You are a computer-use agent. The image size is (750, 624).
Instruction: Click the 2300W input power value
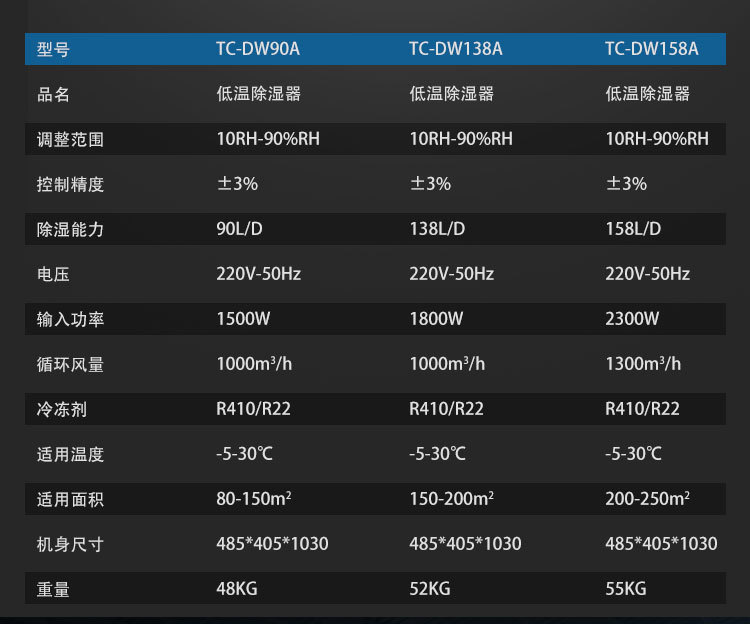pyautogui.click(x=632, y=318)
